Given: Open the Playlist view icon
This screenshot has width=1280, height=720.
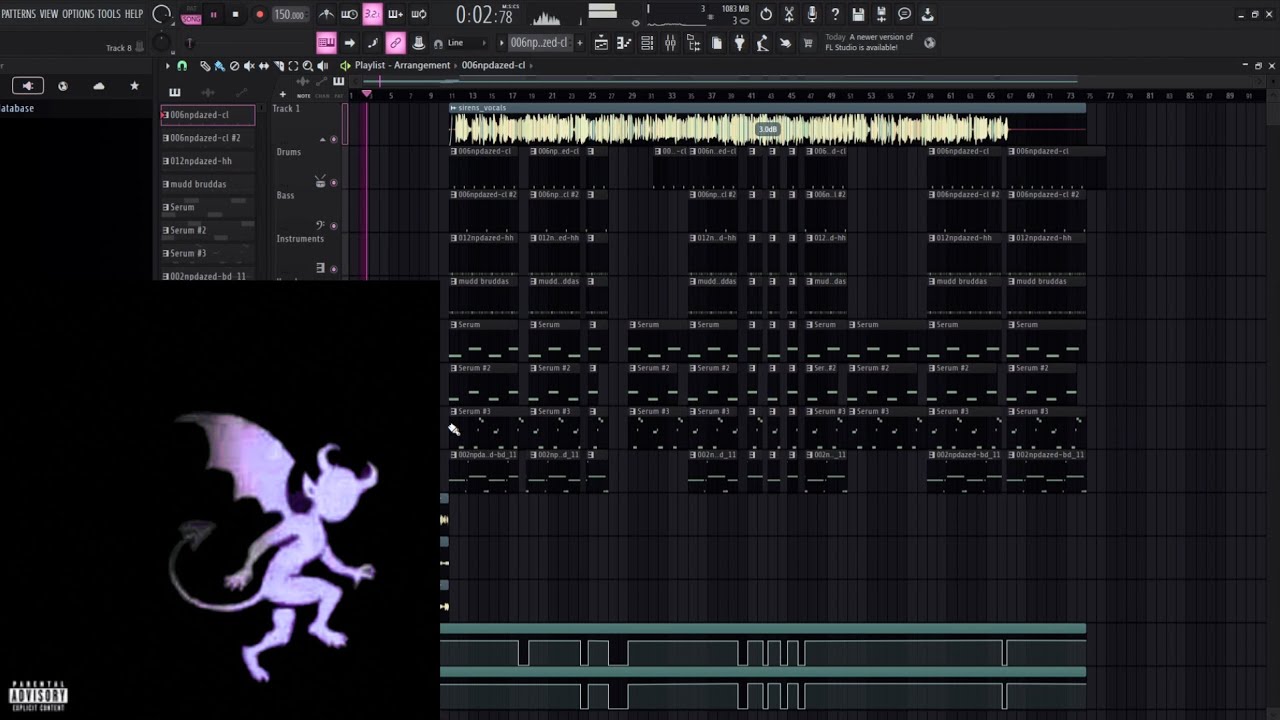Looking at the screenshot, I should pyautogui.click(x=601, y=43).
